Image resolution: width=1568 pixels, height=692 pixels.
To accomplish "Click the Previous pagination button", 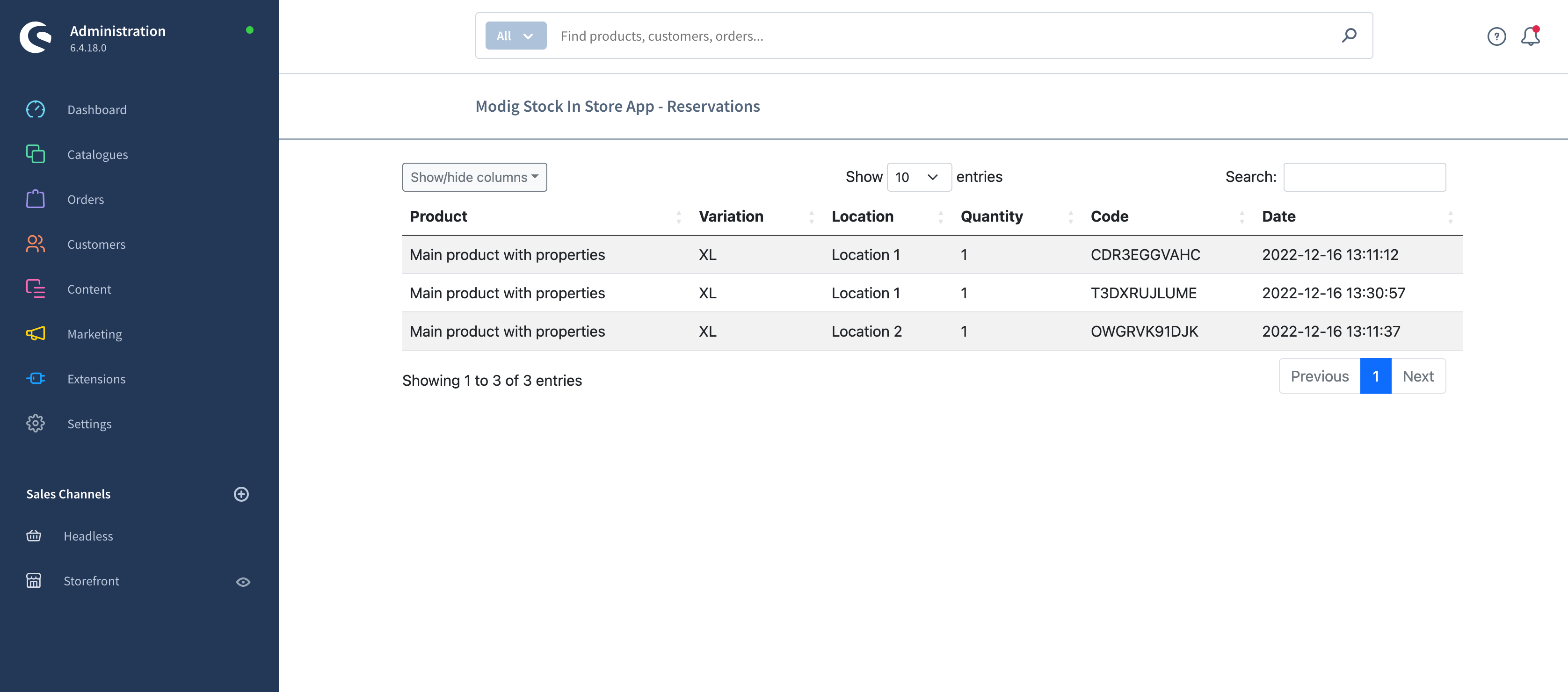I will 1319,376.
